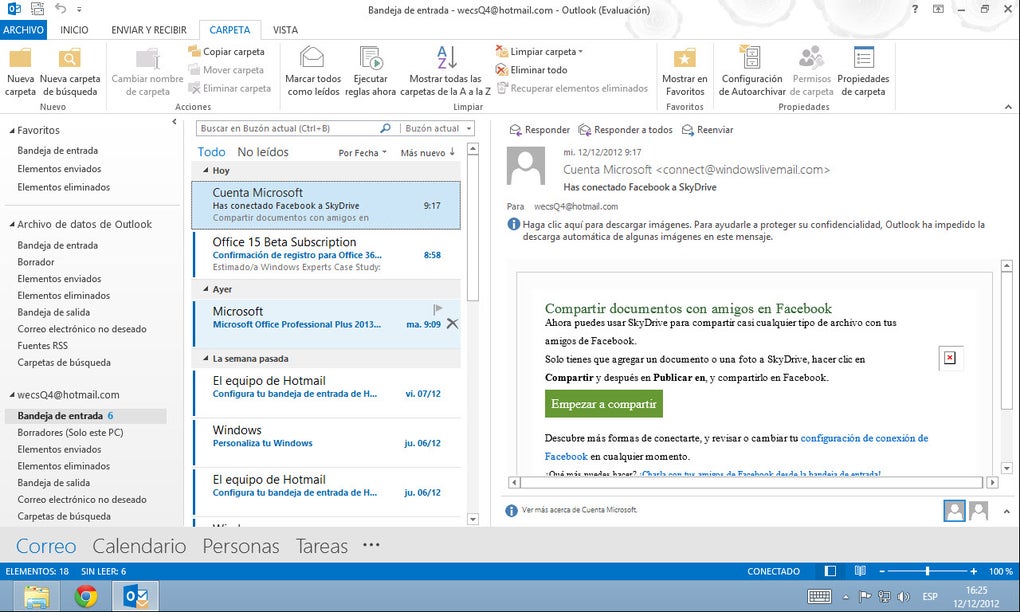Open the help question mark icon
Viewport: 1020px width, 612px height.
[x=915, y=9]
